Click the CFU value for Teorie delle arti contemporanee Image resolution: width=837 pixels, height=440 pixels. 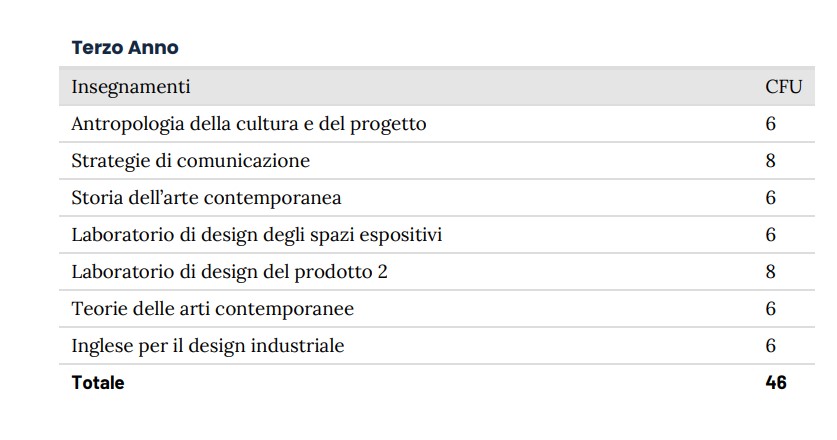click(x=771, y=309)
